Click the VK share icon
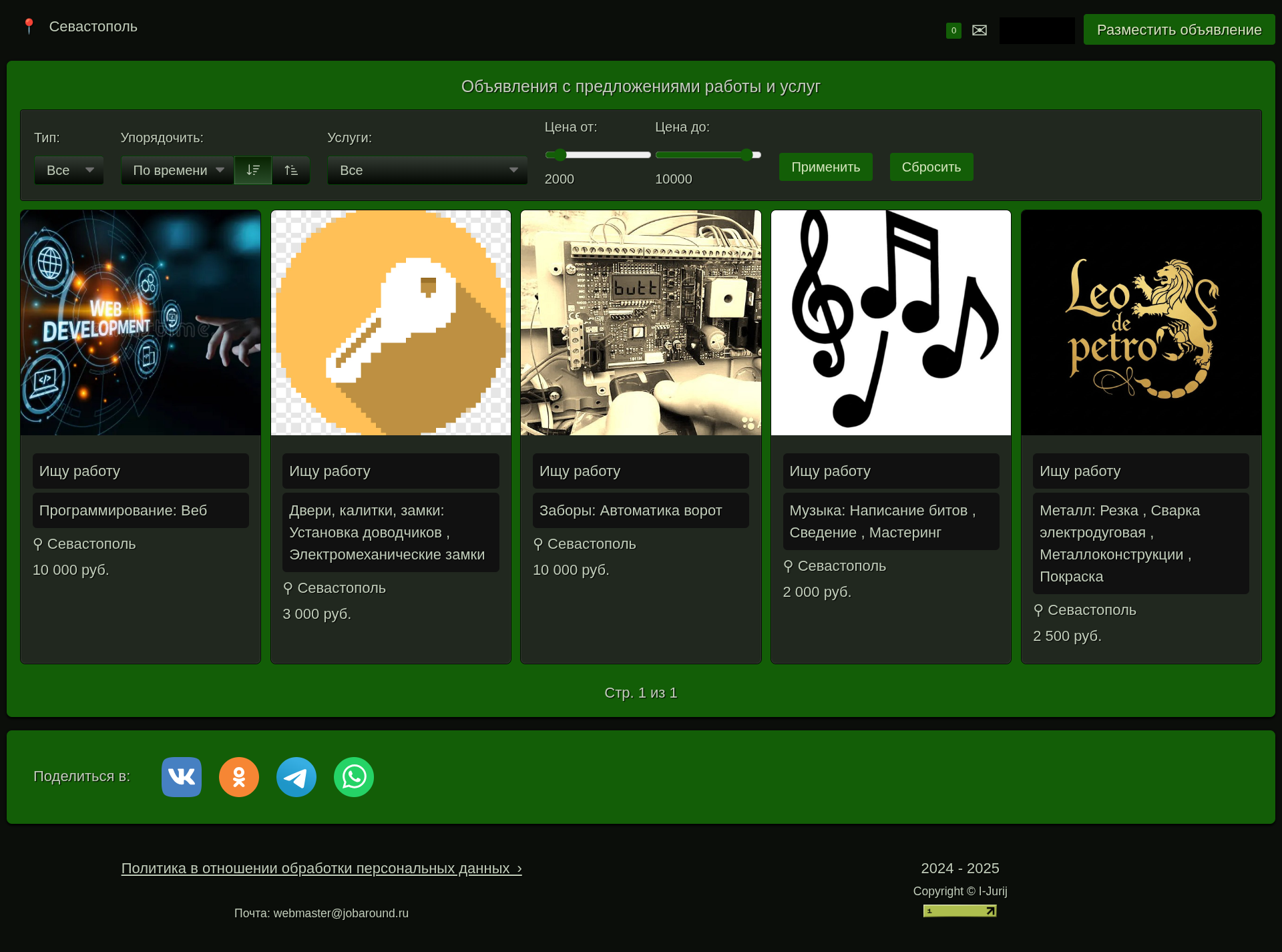 coord(182,776)
